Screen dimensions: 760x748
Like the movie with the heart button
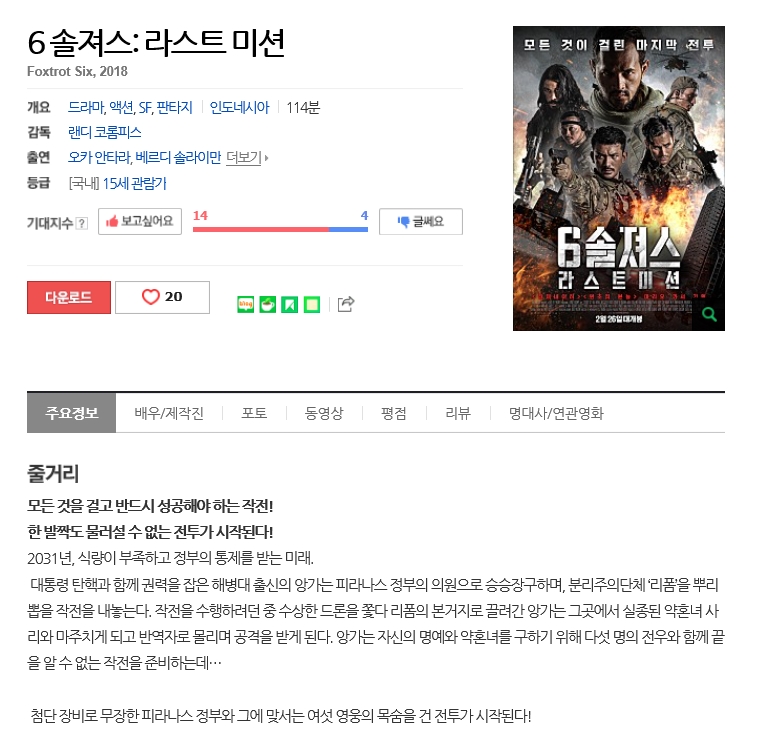(x=162, y=297)
